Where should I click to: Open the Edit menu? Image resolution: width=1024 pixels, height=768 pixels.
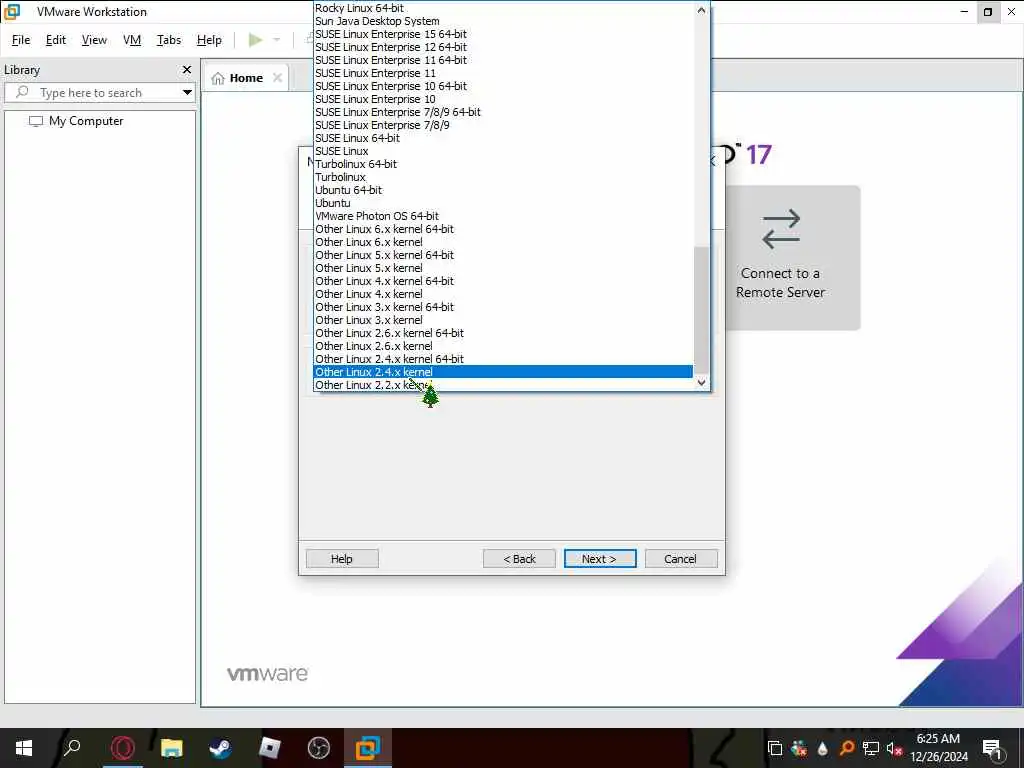tap(56, 40)
